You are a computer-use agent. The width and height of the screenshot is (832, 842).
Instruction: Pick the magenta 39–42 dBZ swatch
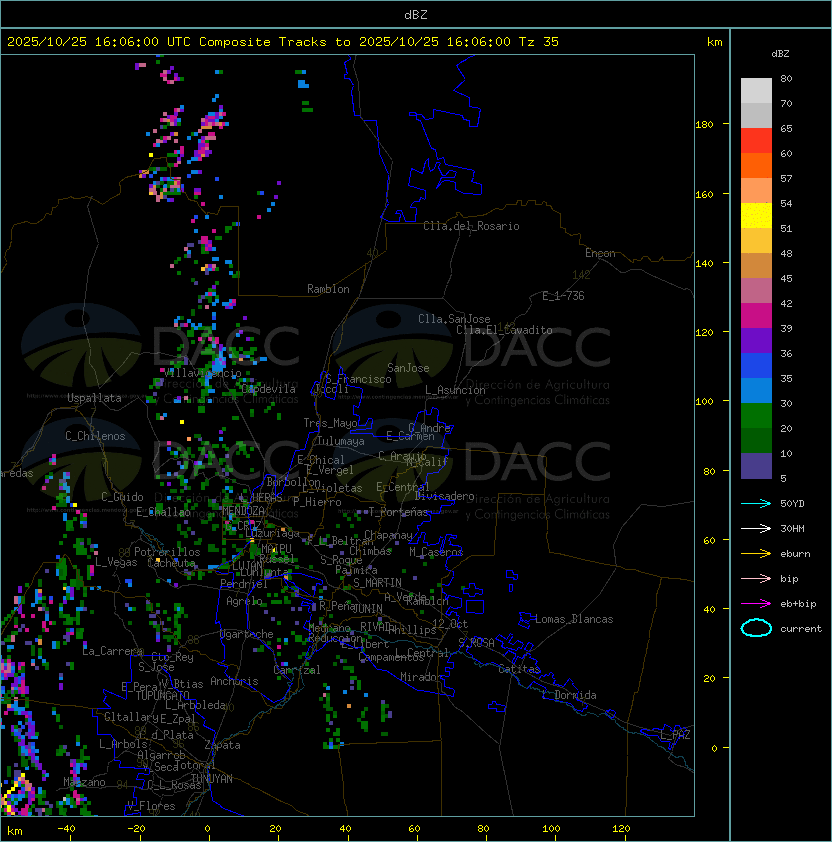(756, 316)
